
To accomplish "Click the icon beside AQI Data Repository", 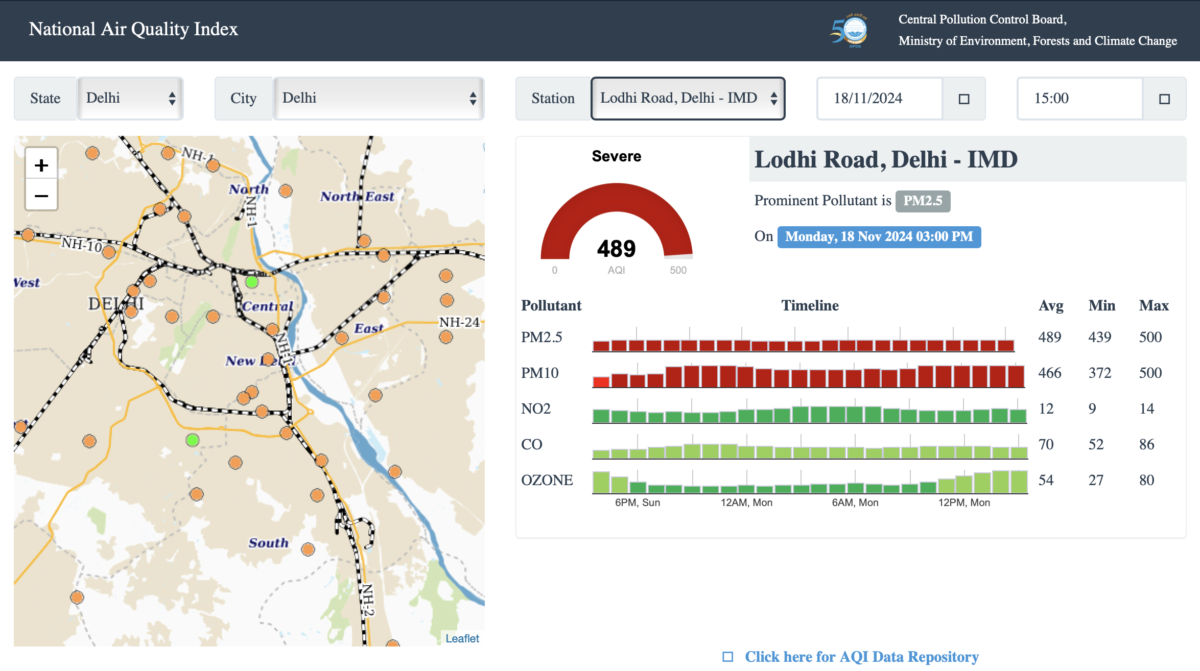I will point(728,657).
